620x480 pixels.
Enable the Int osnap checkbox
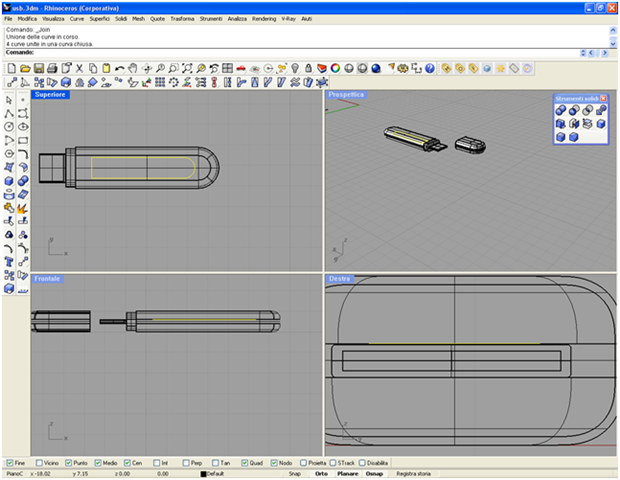pyautogui.click(x=157, y=463)
